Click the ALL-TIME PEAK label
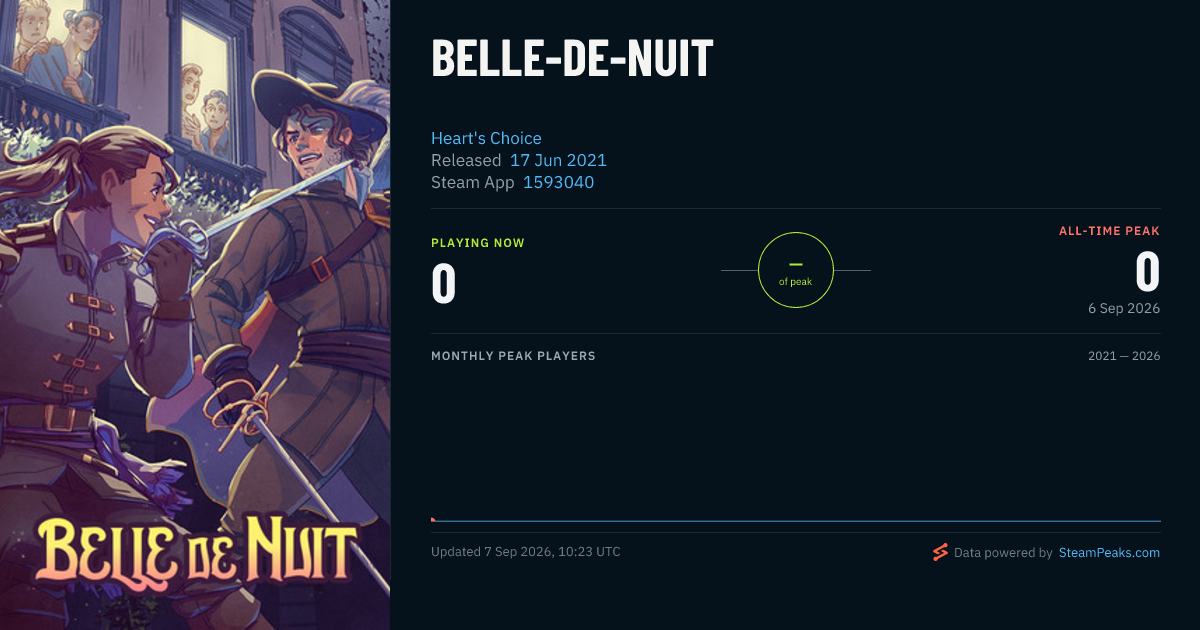Image resolution: width=1200 pixels, height=630 pixels. click(x=1109, y=231)
